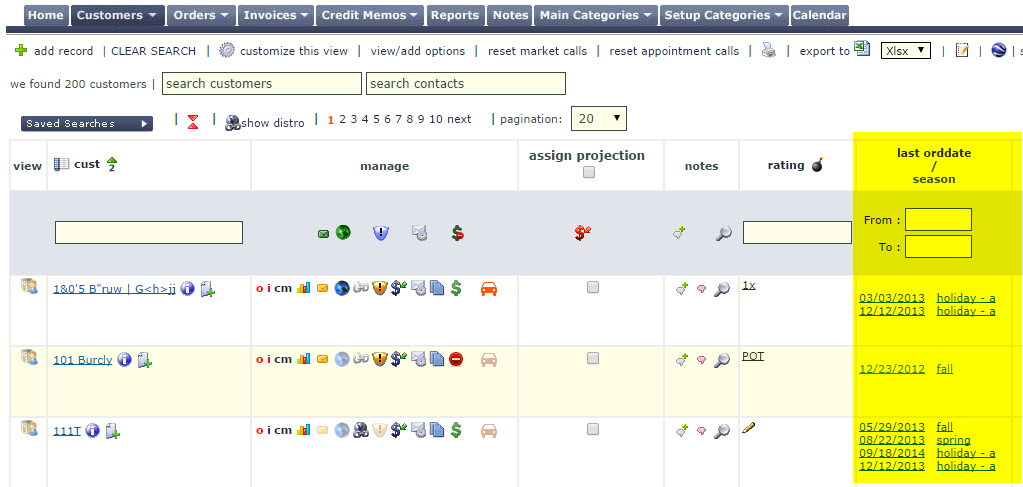Open the Customers menu dropdown
The height and width of the screenshot is (487, 1023).
(x=117, y=15)
